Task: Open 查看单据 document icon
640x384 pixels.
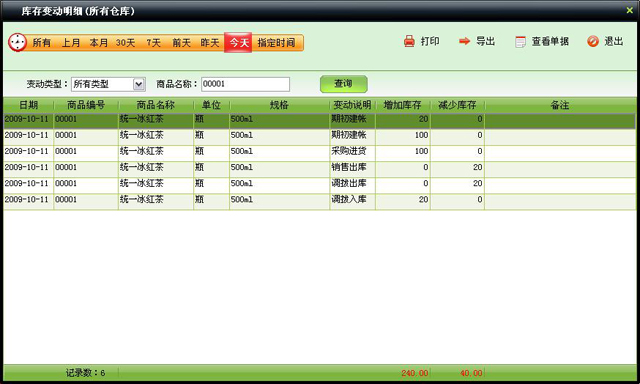Action: click(520, 42)
